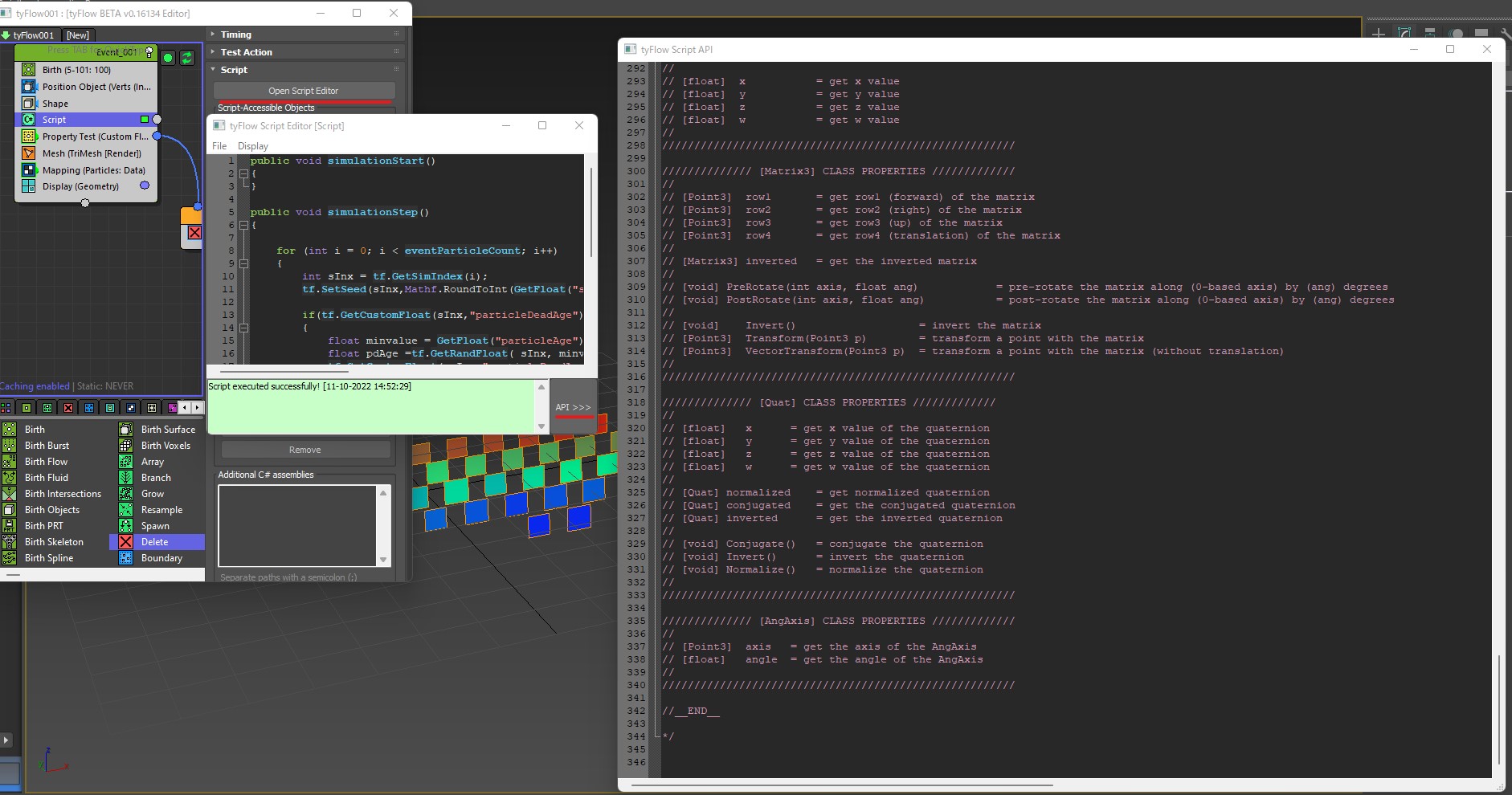Image resolution: width=1512 pixels, height=795 pixels.
Task: Toggle the green enable circle next to Event_001
Action: point(167,58)
